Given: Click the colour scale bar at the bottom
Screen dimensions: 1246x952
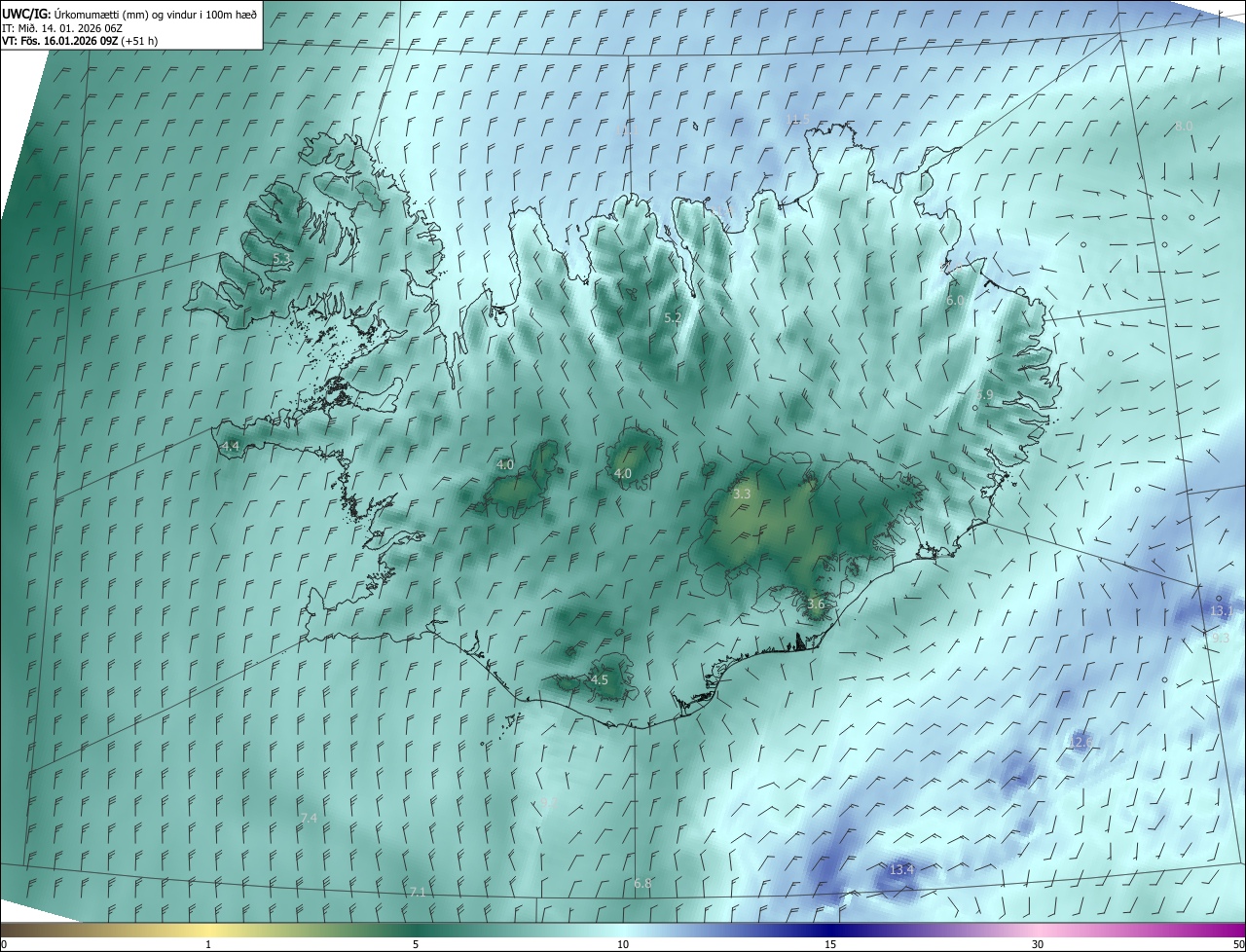Looking at the screenshot, I should [623, 930].
